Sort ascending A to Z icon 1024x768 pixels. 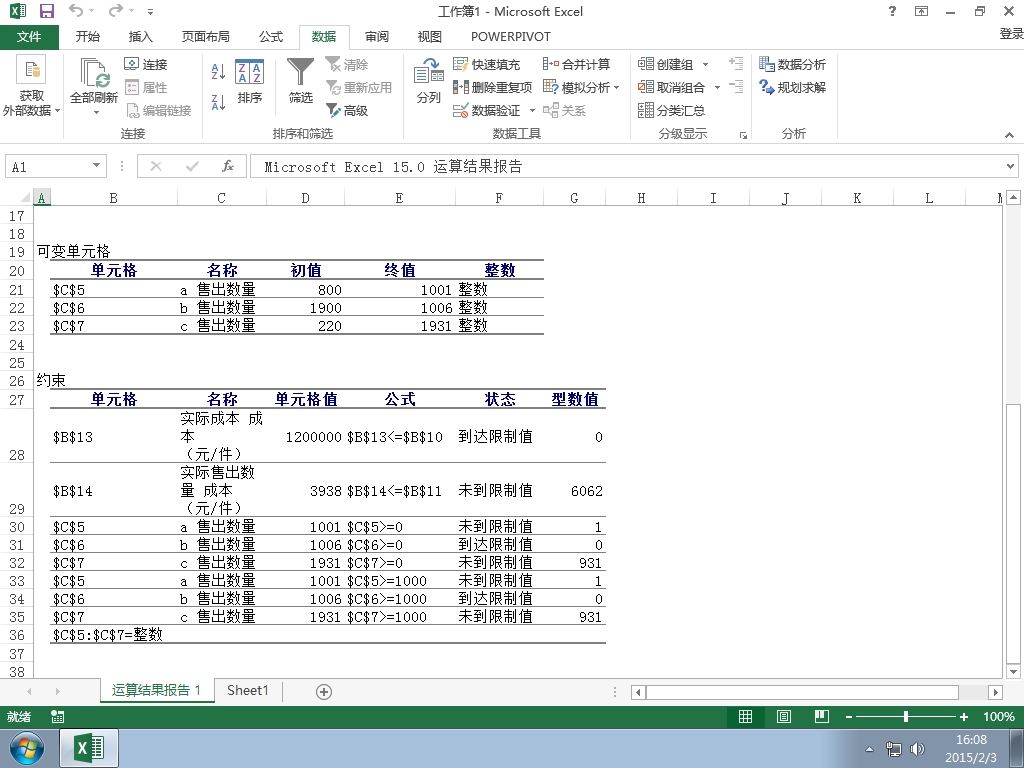click(218, 71)
